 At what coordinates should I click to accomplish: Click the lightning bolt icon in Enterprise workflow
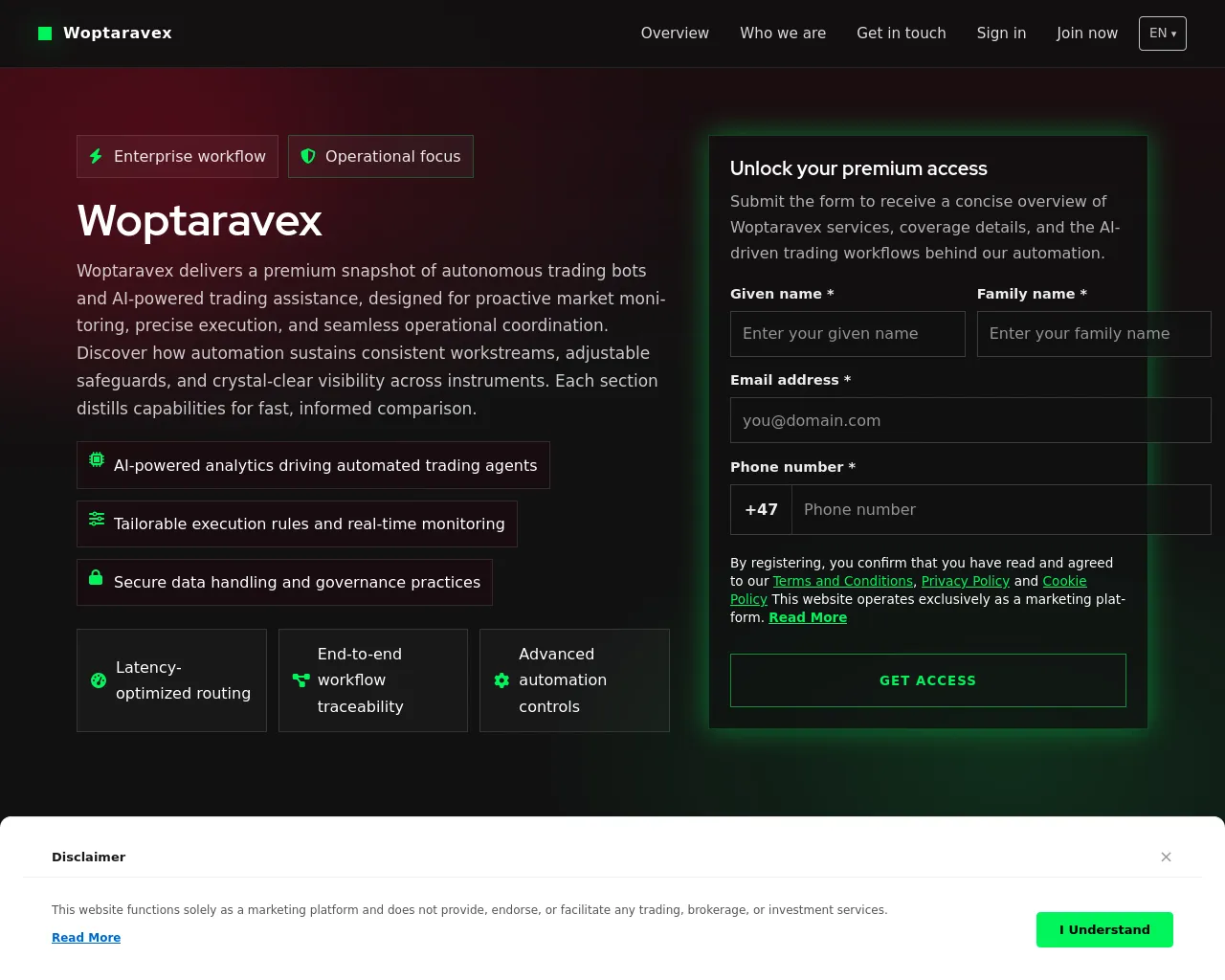pyautogui.click(x=96, y=156)
